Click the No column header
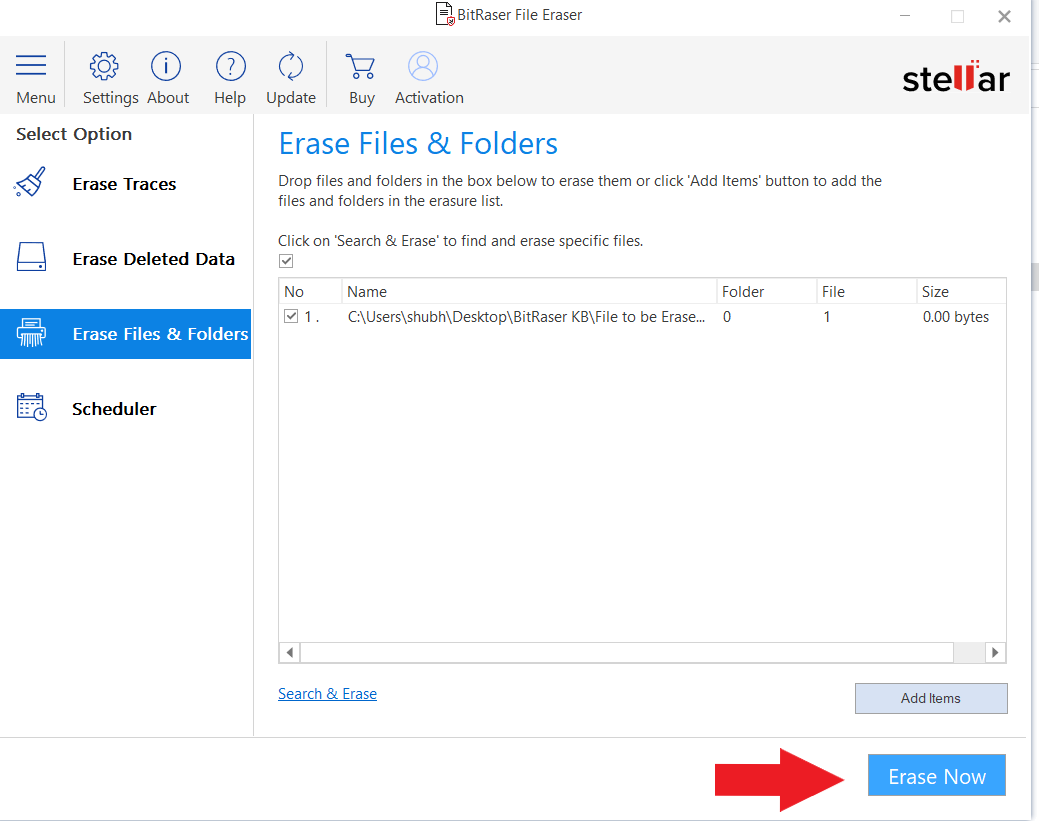1039x821 pixels. [x=310, y=292]
